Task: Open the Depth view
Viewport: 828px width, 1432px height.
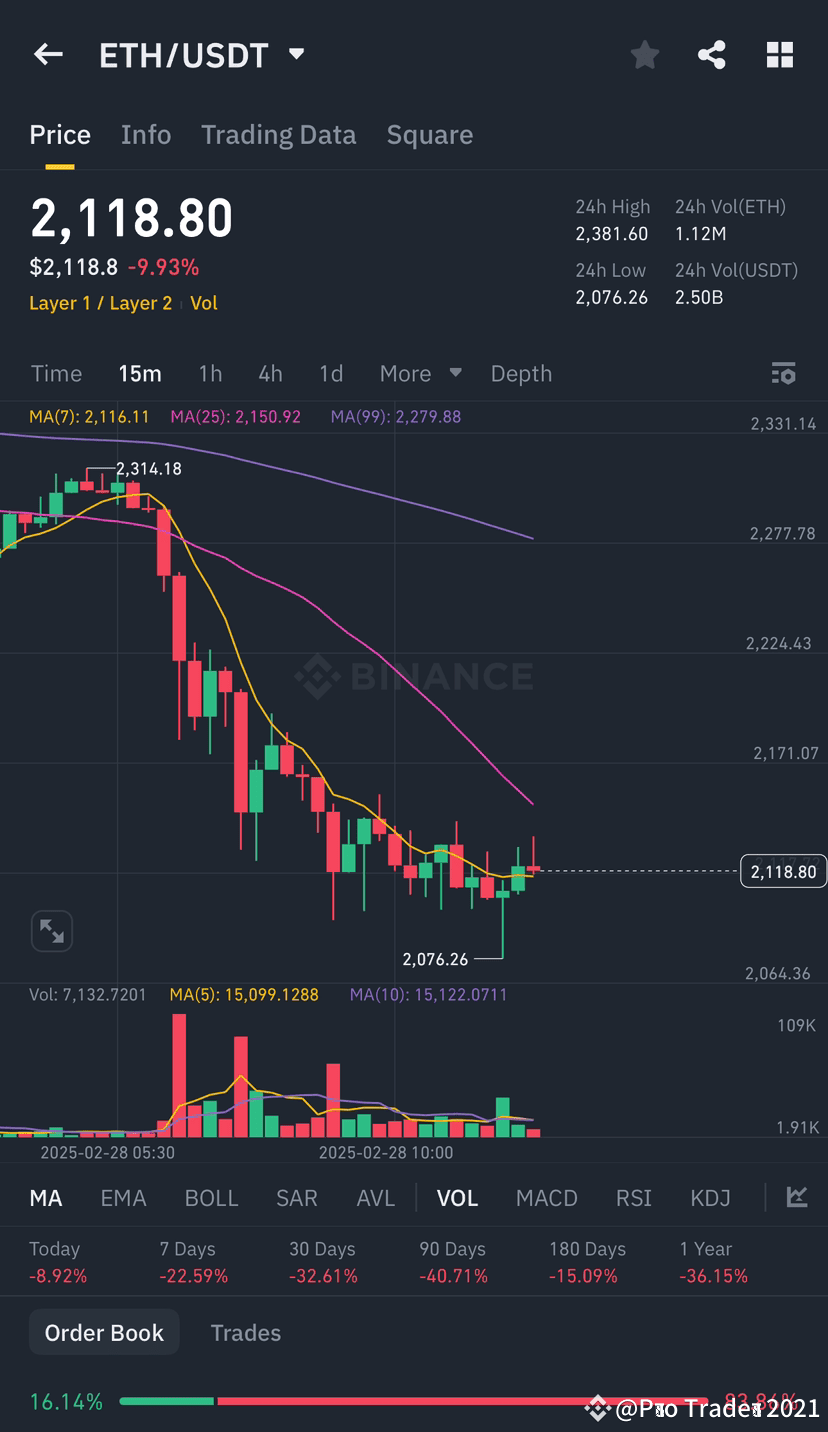Action: pyautogui.click(x=521, y=373)
